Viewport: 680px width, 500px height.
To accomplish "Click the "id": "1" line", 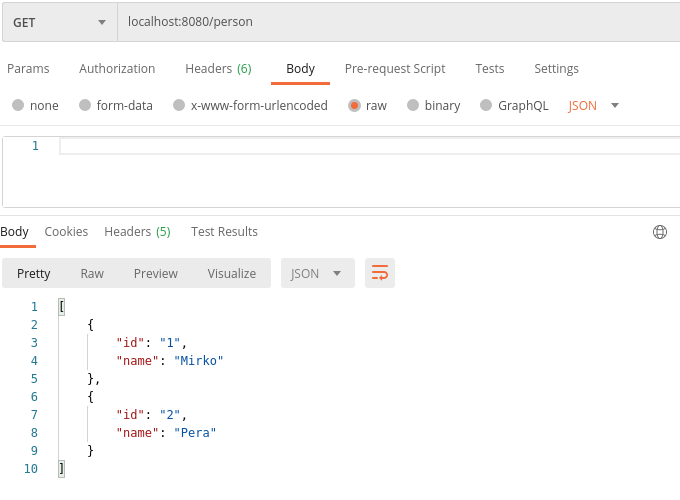I will (x=151, y=343).
